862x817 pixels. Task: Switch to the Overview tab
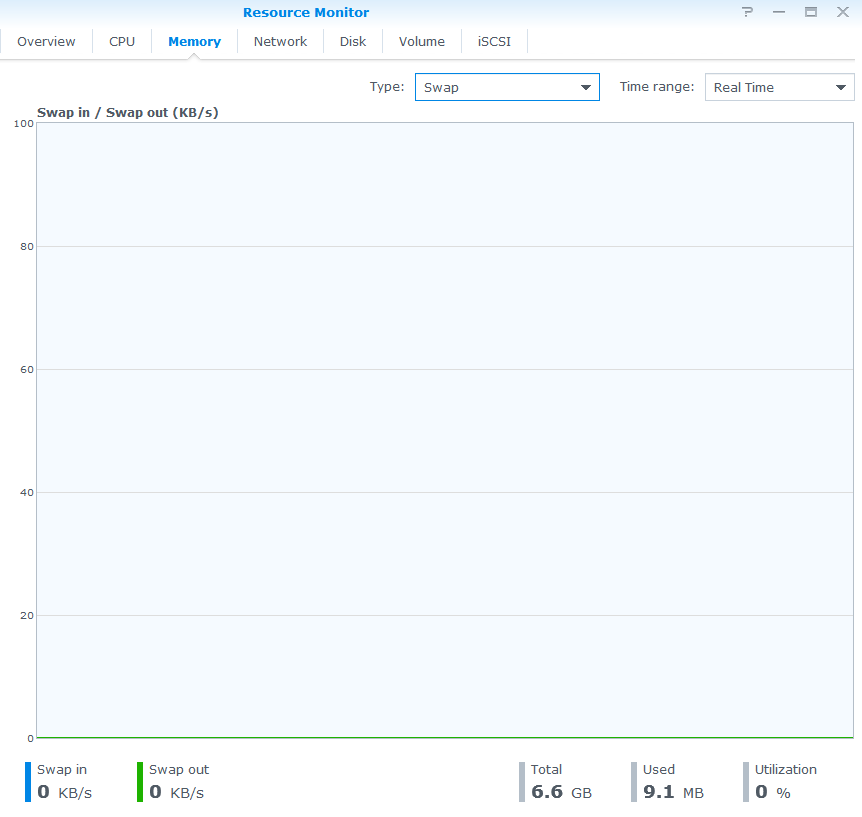46,42
